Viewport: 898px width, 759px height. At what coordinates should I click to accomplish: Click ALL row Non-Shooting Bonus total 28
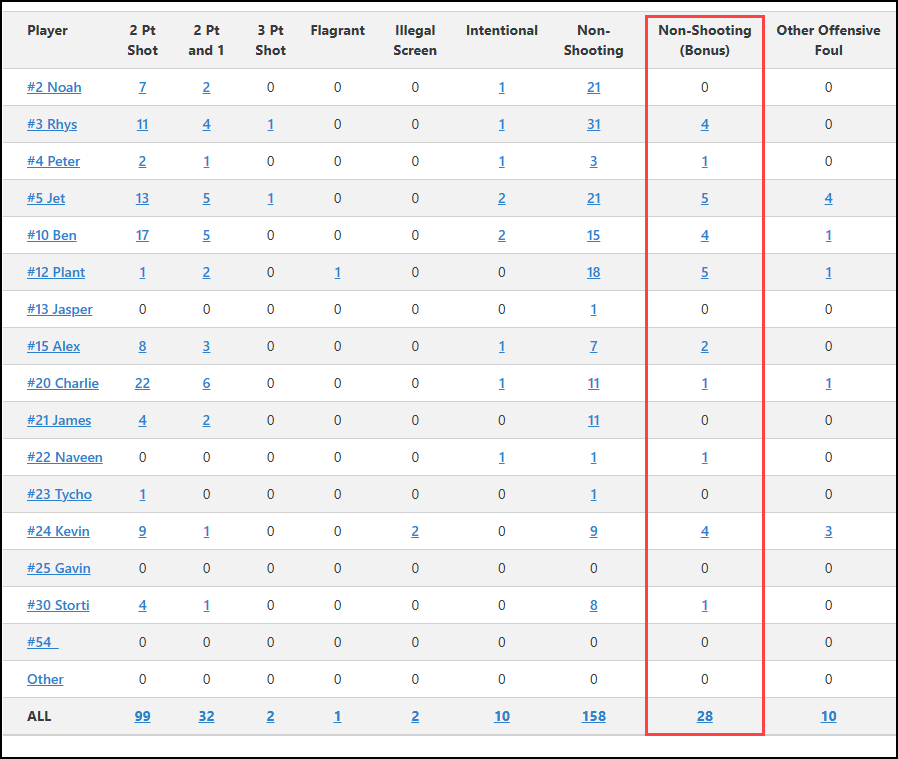coord(704,716)
